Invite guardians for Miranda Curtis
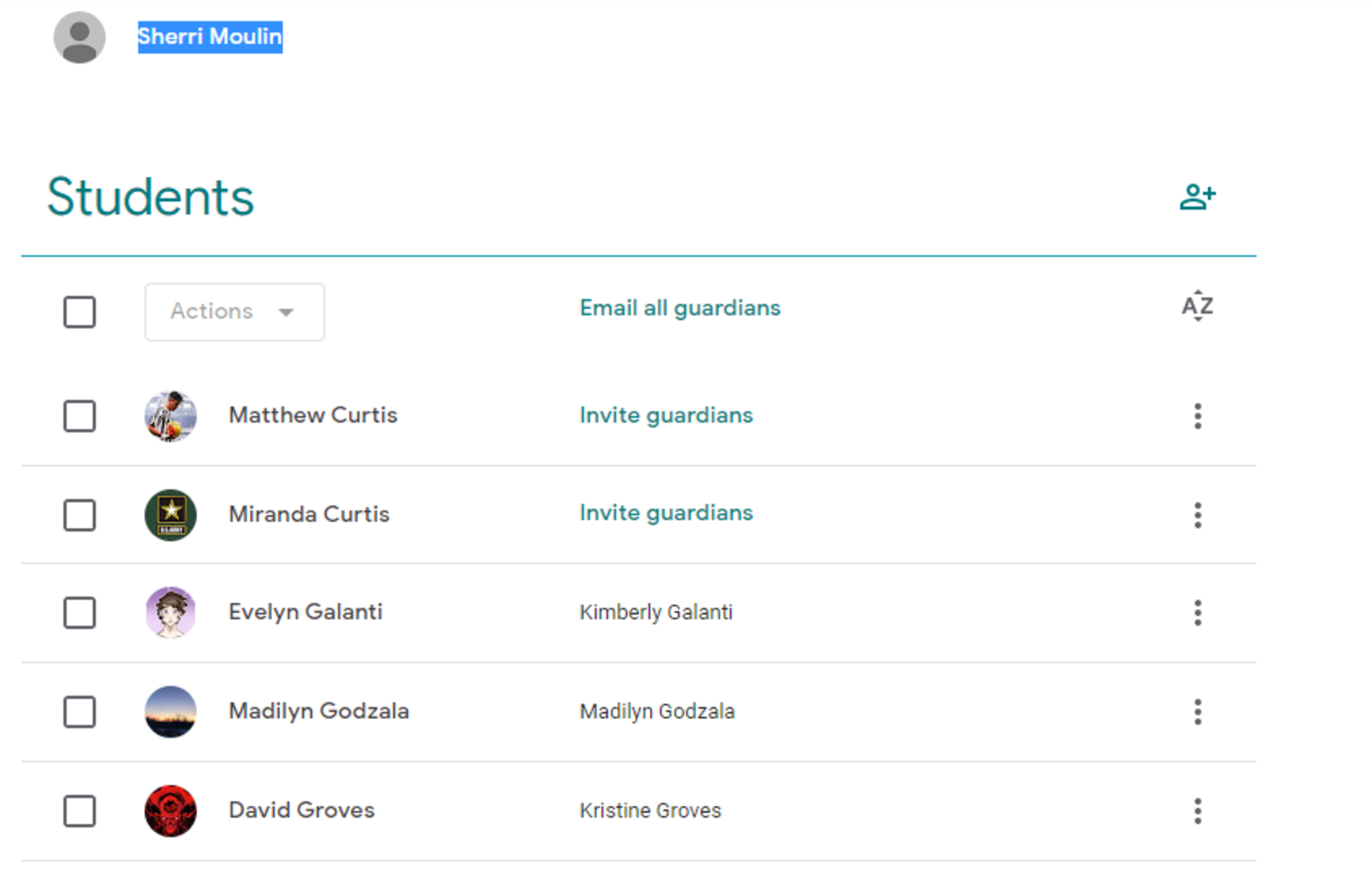This screenshot has width=1372, height=881. point(665,513)
